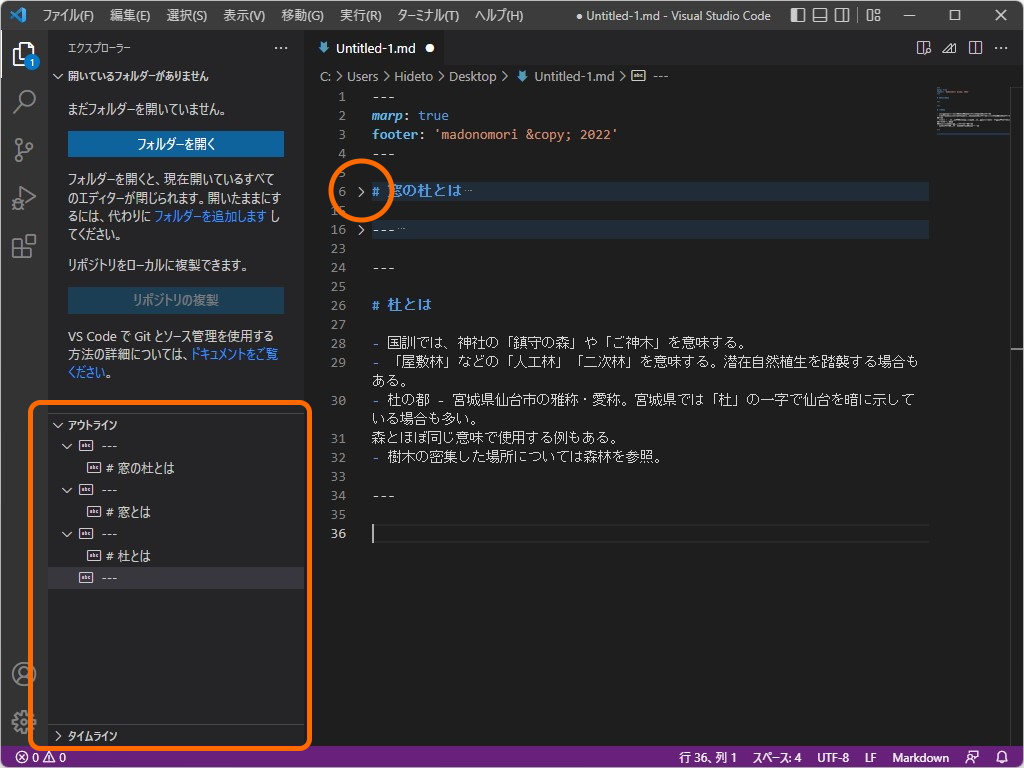Open Explorer views and more actions ellipsis

[281, 48]
